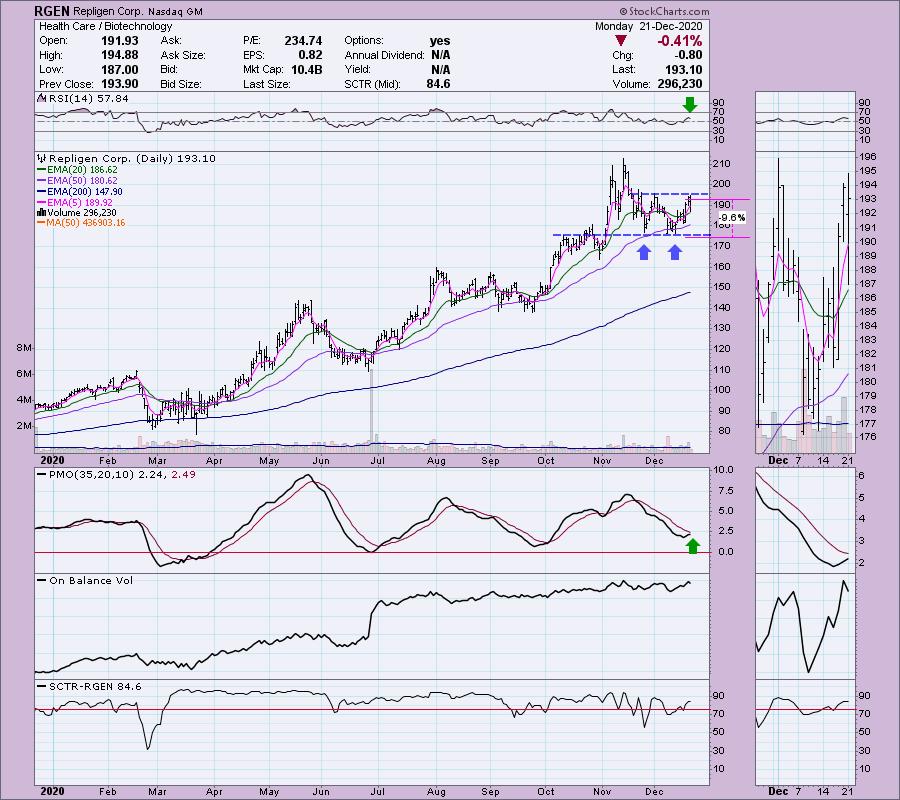Click the -9.6% measurement label
Screen dimensions: 900x800
coord(732,218)
